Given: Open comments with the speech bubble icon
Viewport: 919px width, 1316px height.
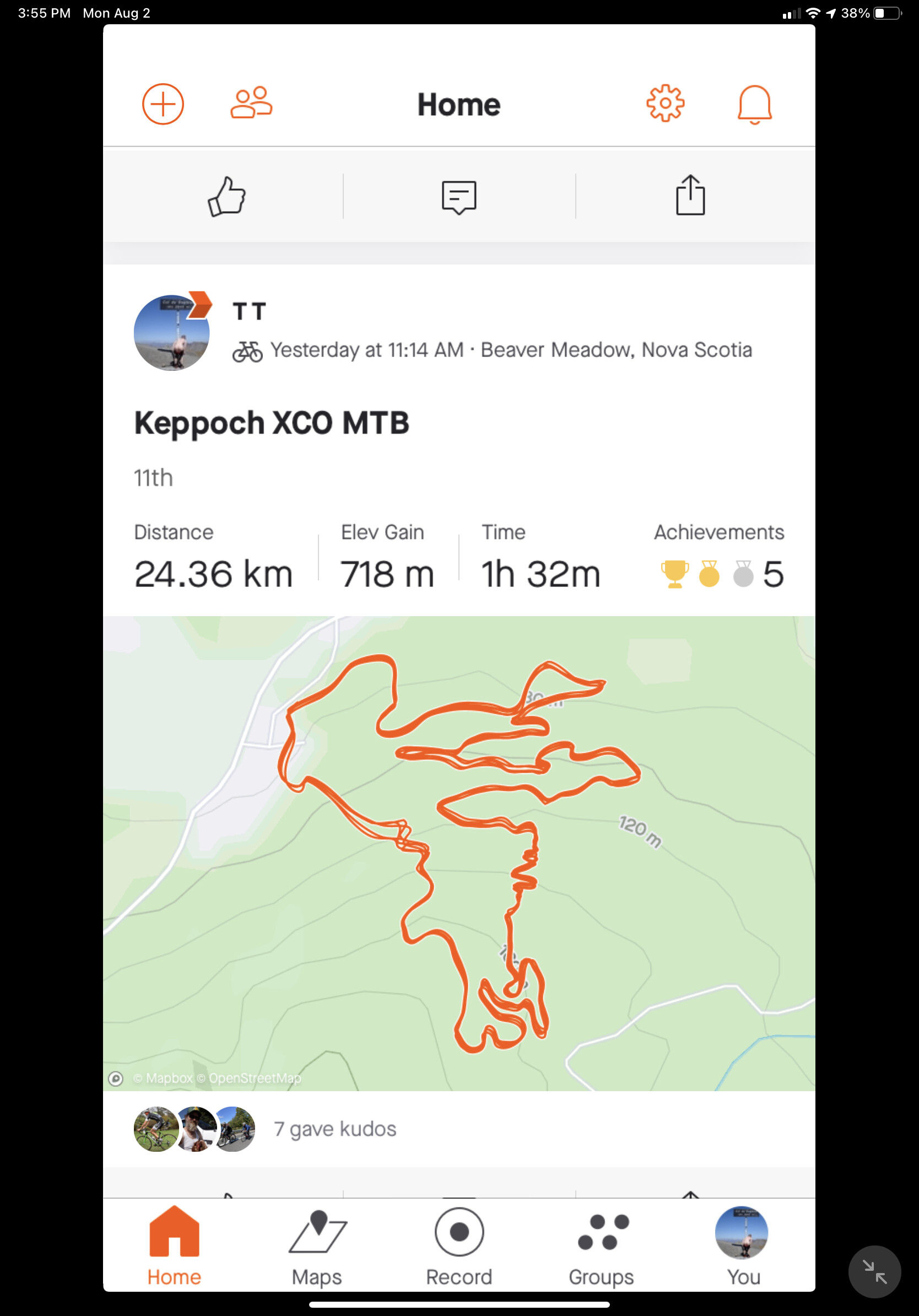Looking at the screenshot, I should [459, 197].
